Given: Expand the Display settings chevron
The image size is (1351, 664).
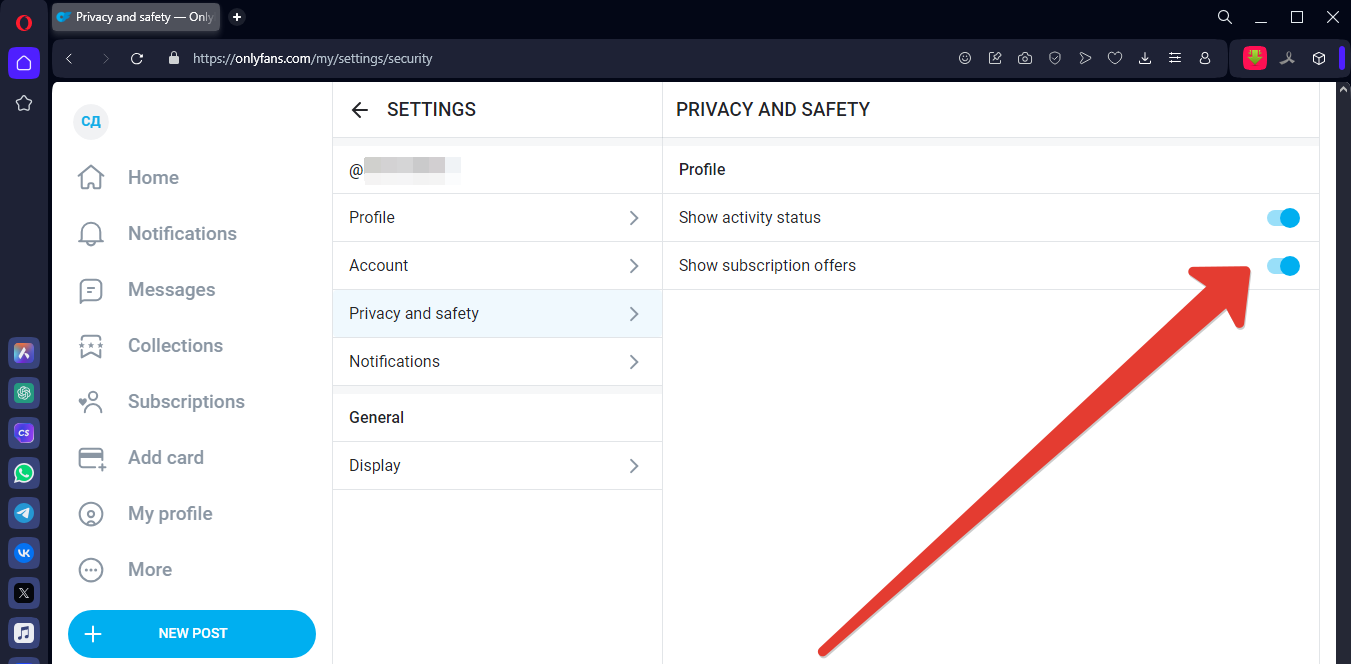Looking at the screenshot, I should click(634, 466).
